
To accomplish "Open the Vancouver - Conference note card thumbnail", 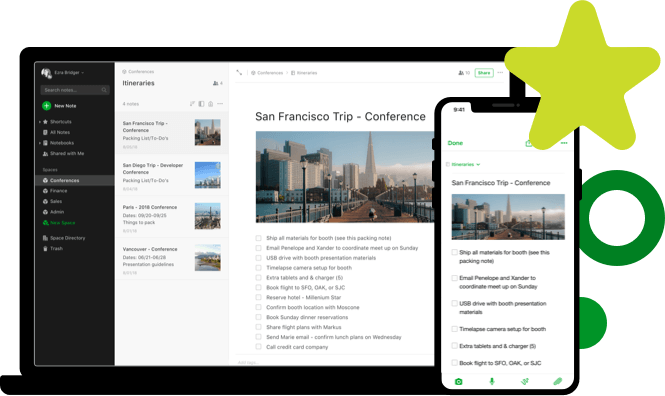I will pos(208,258).
